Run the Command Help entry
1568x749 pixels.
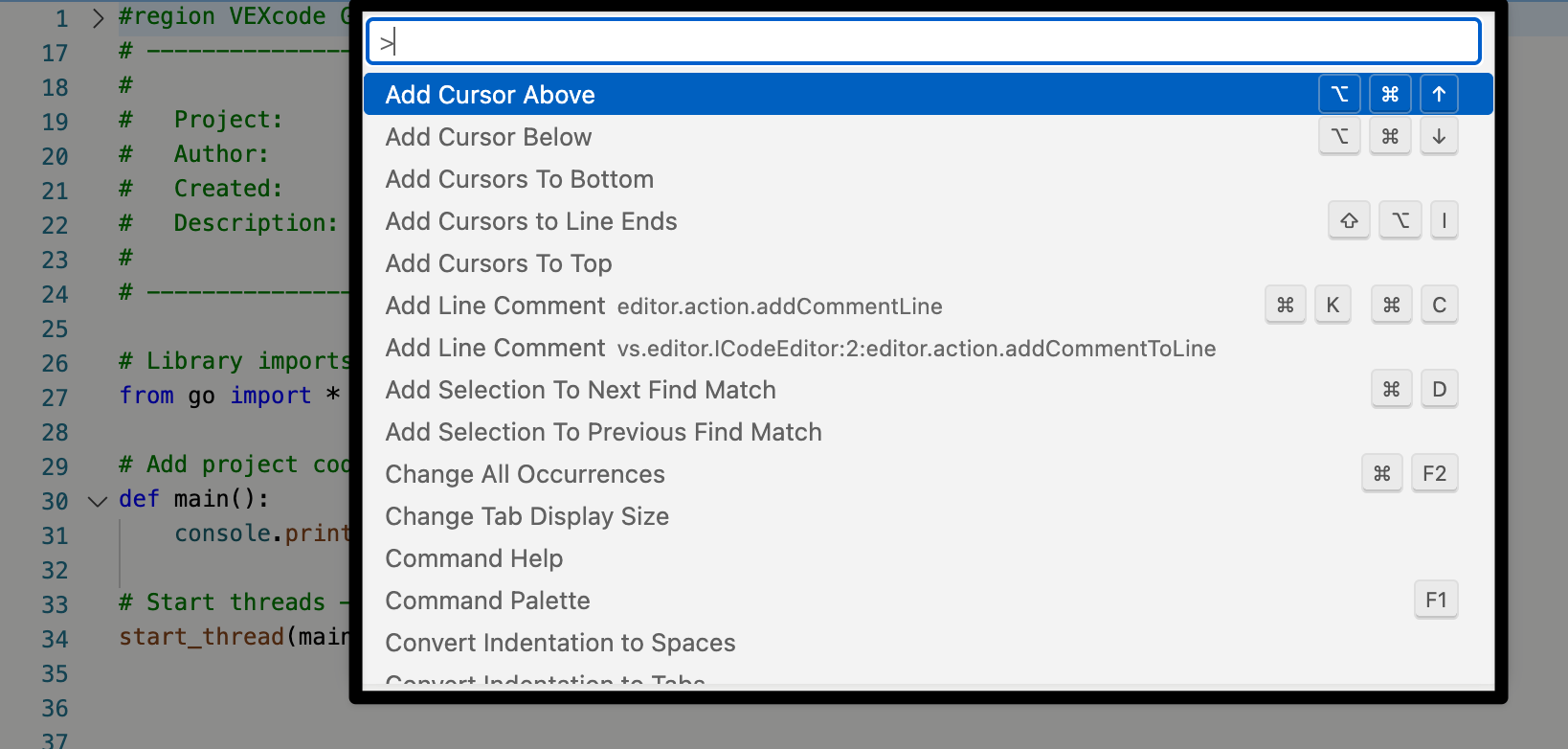click(x=474, y=558)
